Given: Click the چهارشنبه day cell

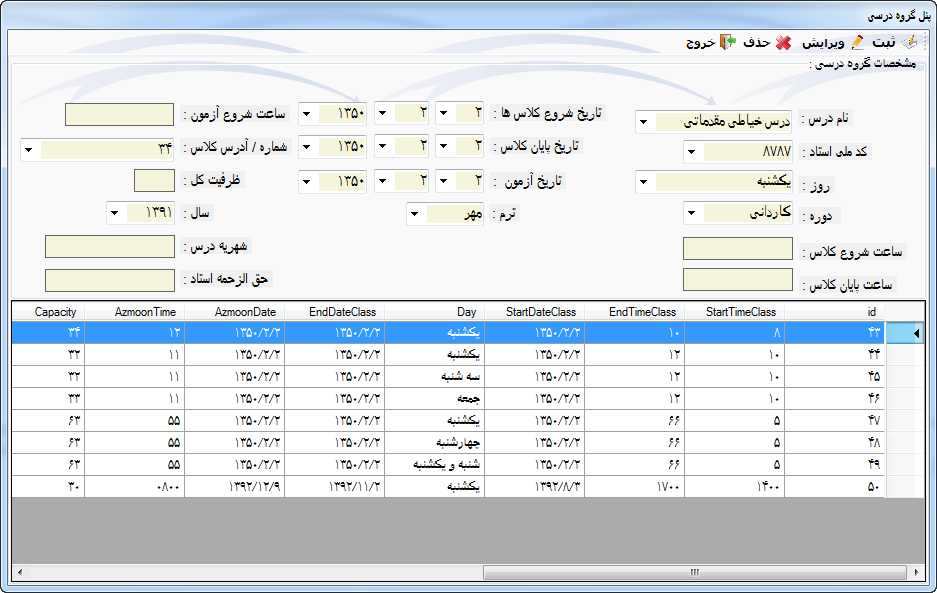Looking at the screenshot, I should tap(434, 443).
